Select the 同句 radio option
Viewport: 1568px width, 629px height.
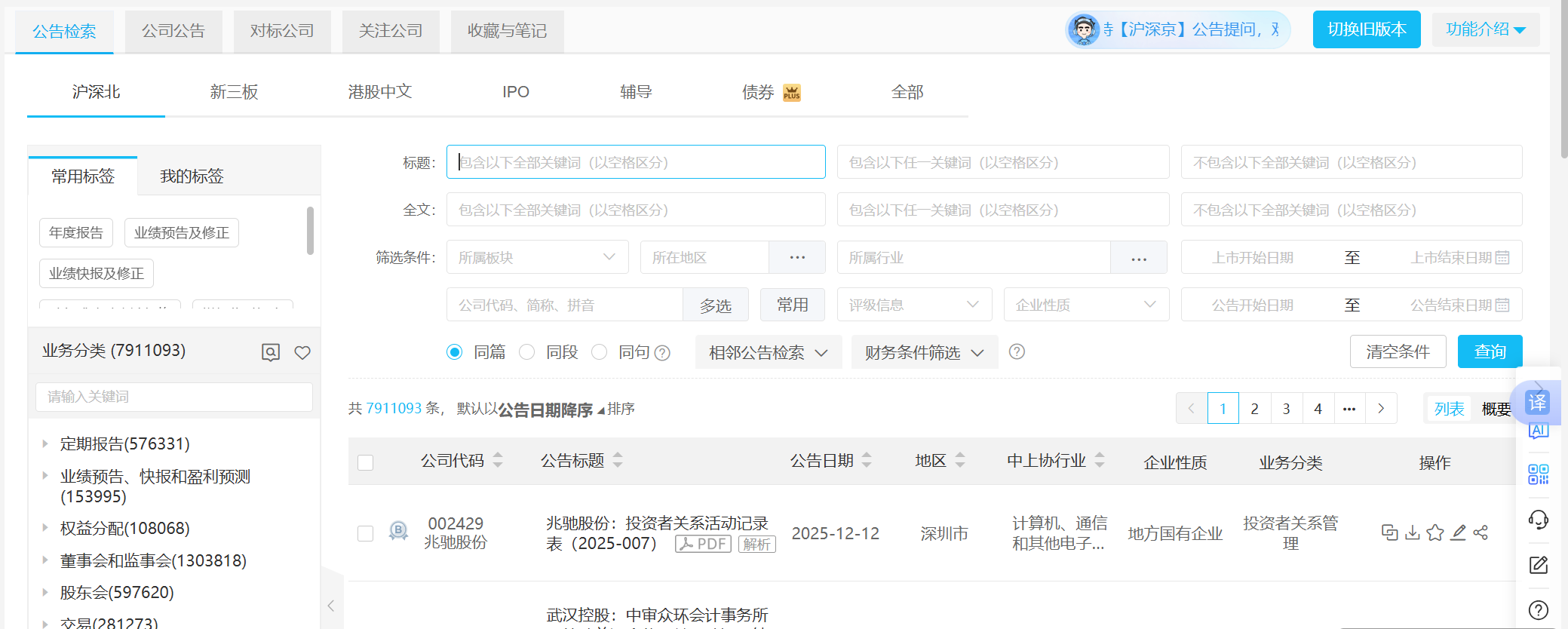click(600, 352)
